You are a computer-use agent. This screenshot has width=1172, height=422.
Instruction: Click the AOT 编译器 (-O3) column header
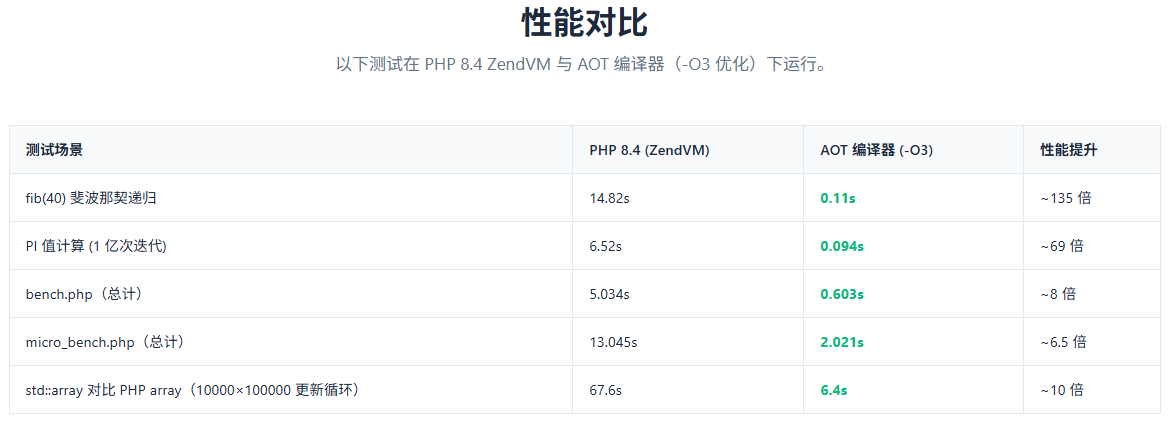876,150
